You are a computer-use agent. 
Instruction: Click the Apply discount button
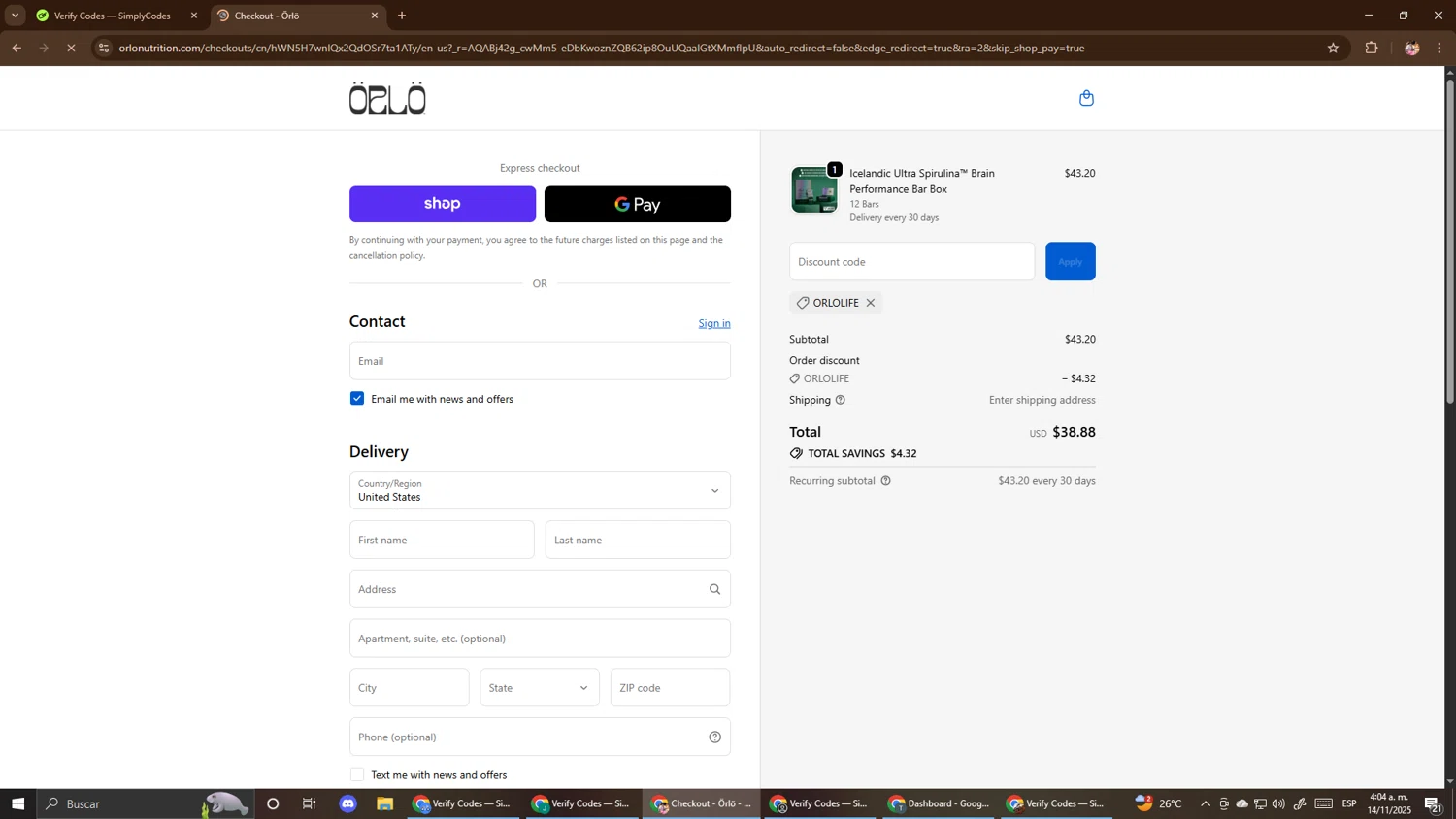pyautogui.click(x=1071, y=262)
